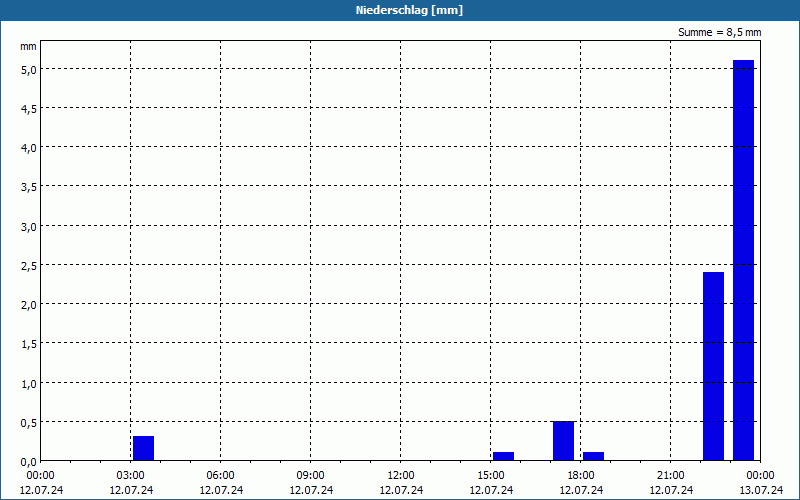The width and height of the screenshot is (800, 500).
Task: Click the '09:00' time axis label
Action: [x=310, y=476]
